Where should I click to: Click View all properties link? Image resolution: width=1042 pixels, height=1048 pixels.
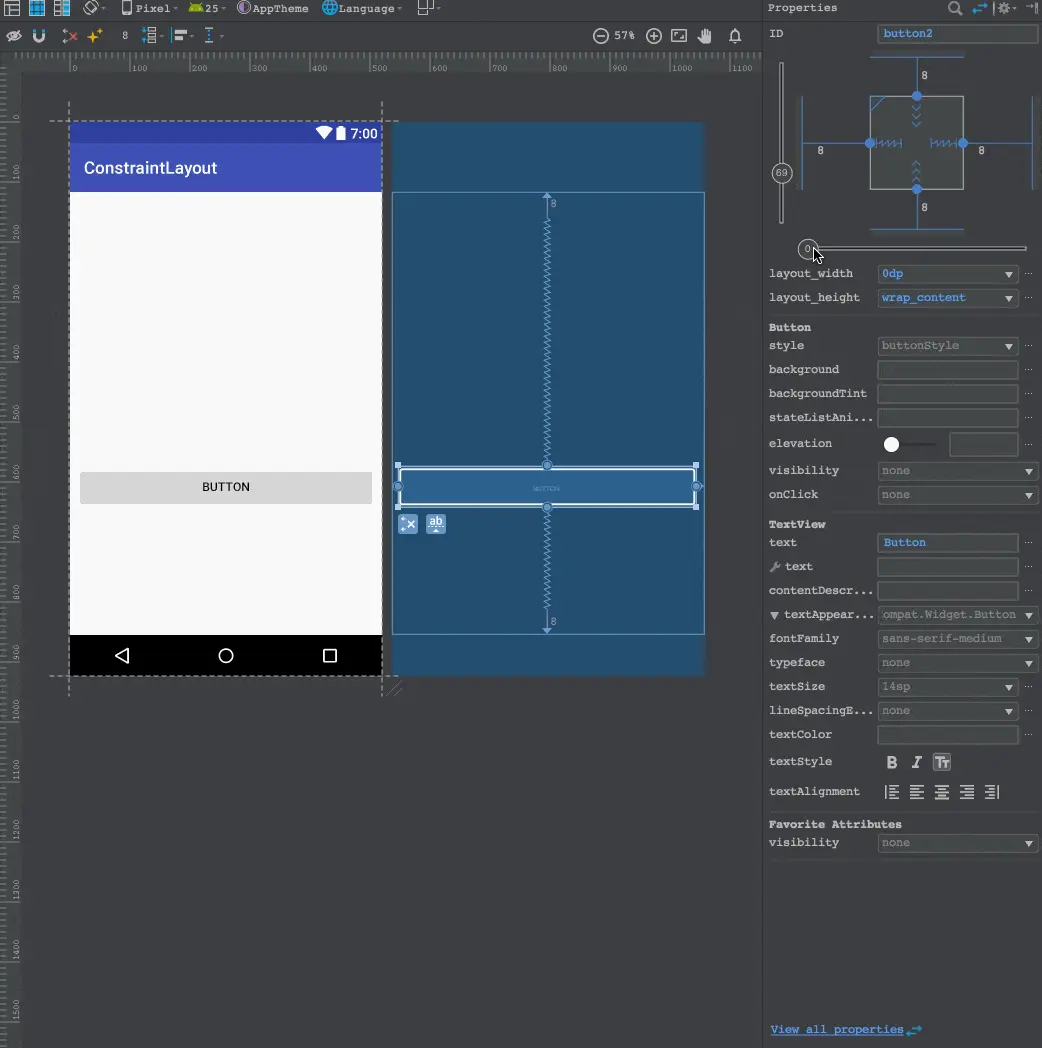[x=837, y=1029]
